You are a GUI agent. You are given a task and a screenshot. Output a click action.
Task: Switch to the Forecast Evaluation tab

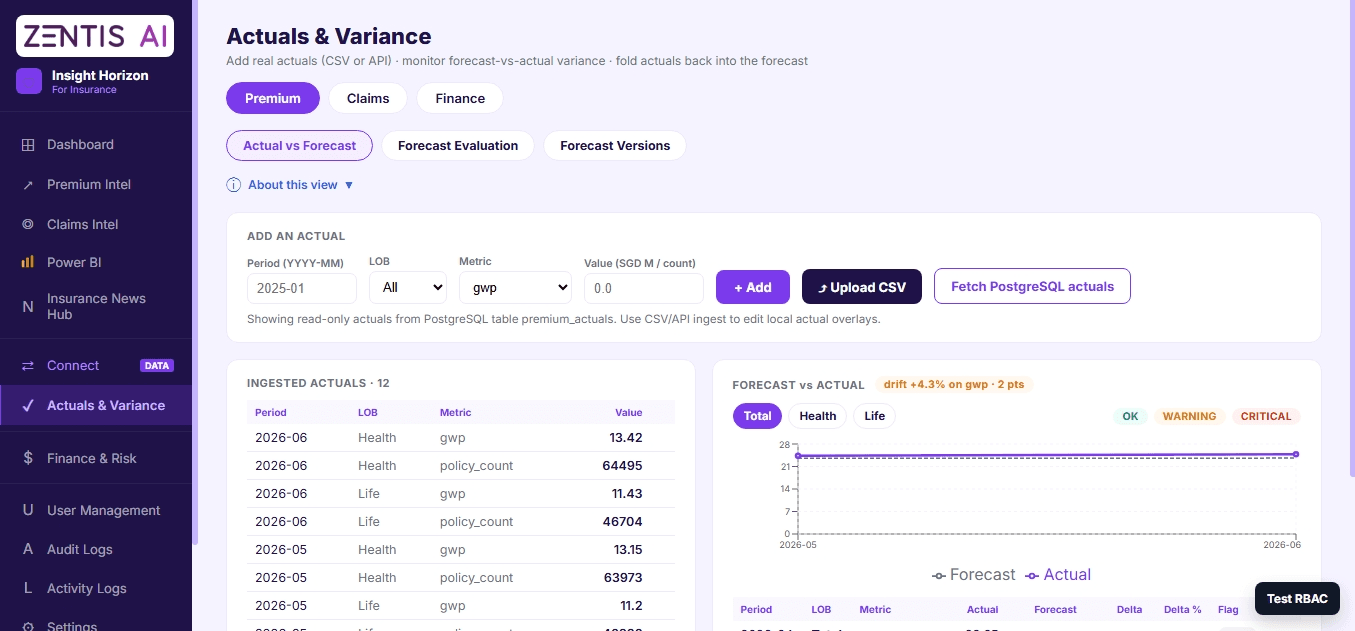(x=458, y=146)
